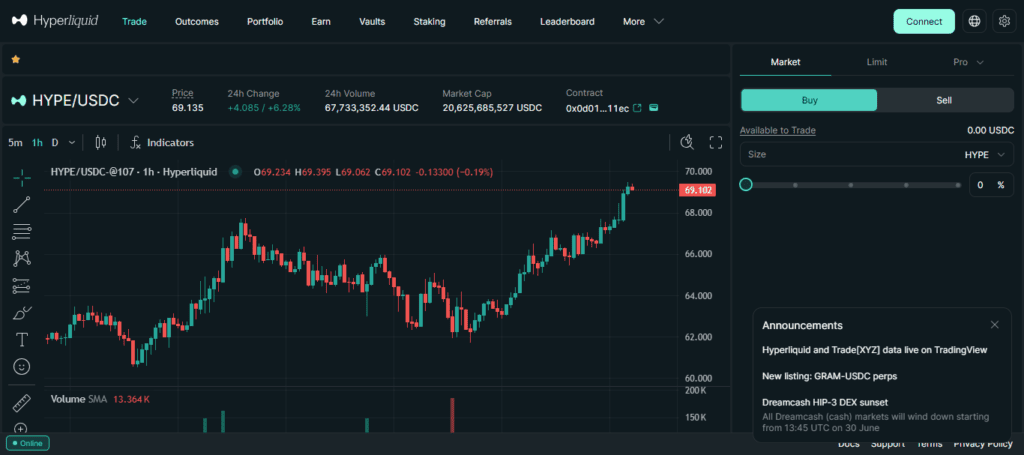Open the GRAM-USDC perps listing announcement
This screenshot has height=455, width=1024.
pos(829,376)
